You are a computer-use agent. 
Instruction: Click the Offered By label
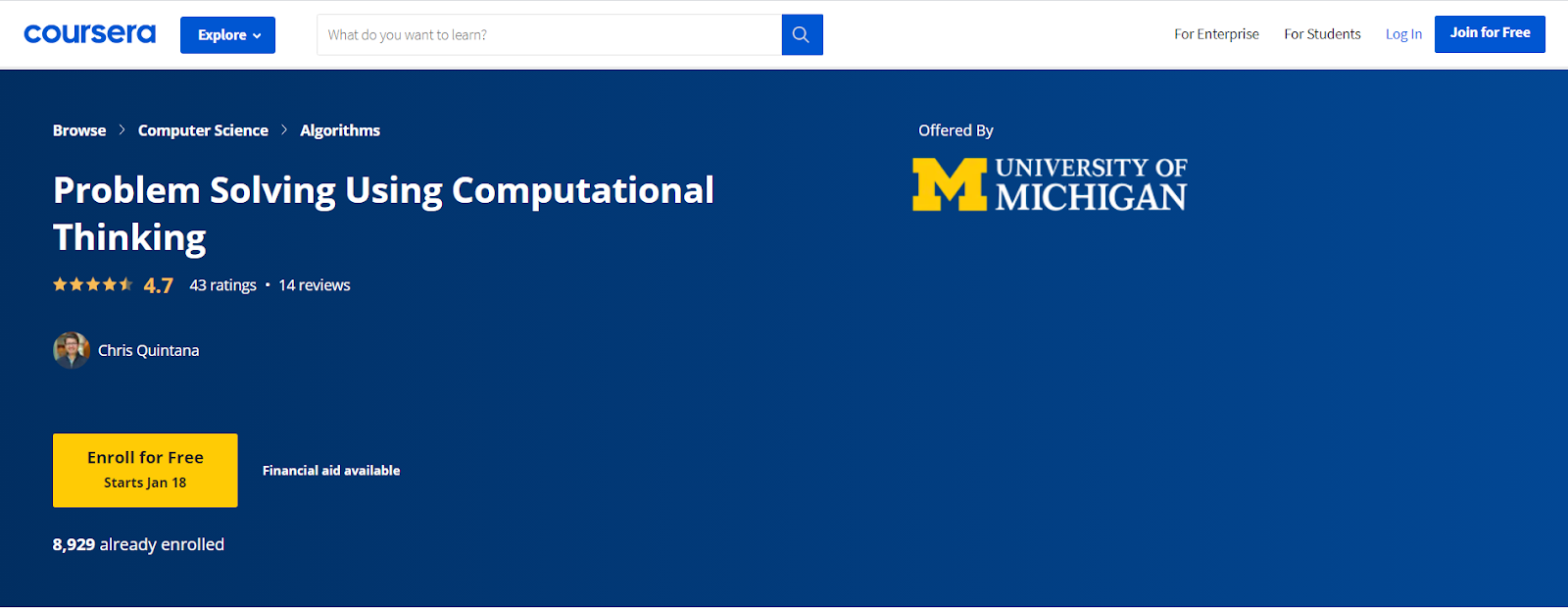coord(955,130)
